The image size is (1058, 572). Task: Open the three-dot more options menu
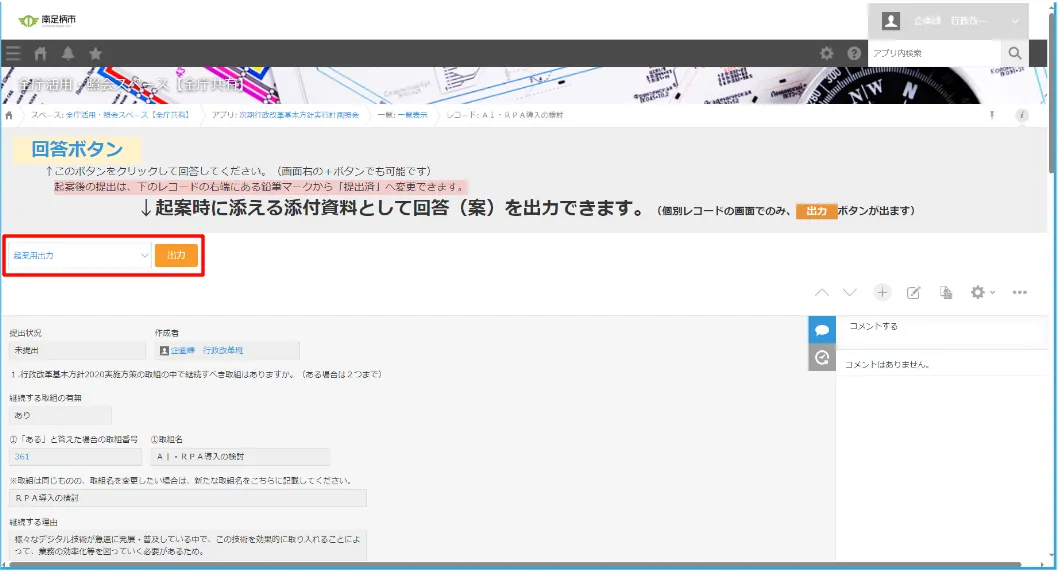click(1020, 292)
